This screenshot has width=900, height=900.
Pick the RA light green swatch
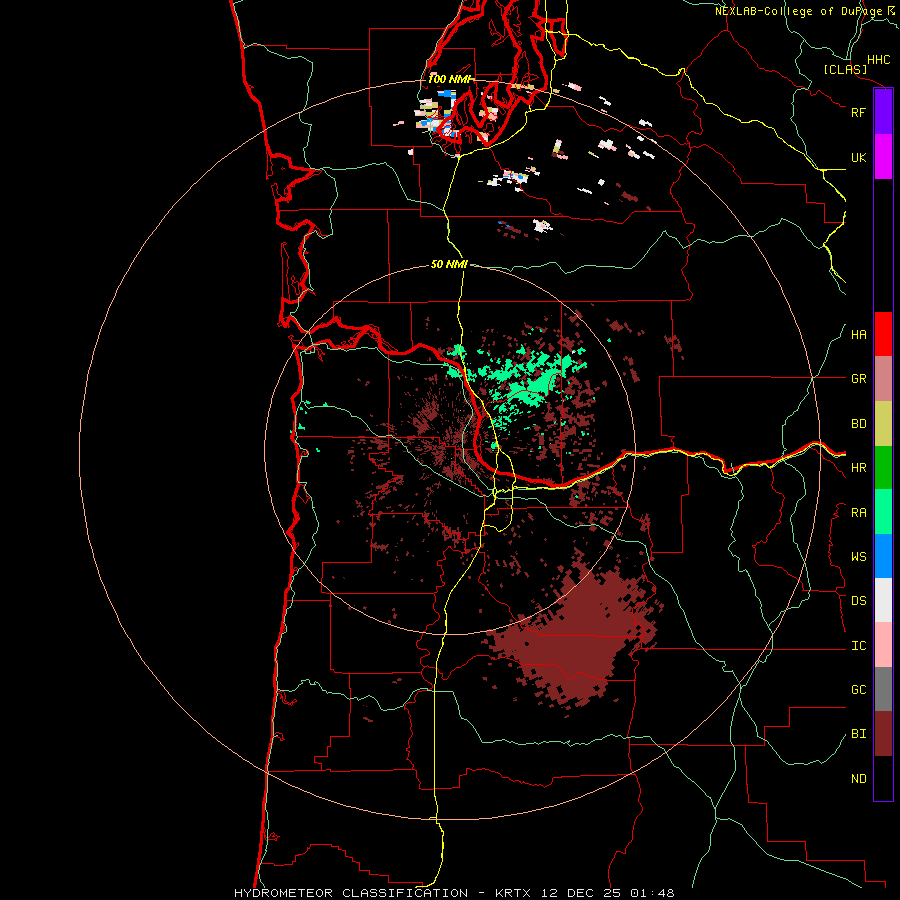(883, 512)
